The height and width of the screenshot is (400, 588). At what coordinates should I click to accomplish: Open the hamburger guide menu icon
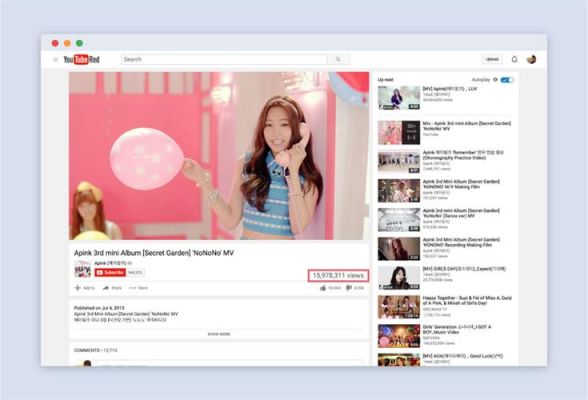click(x=56, y=59)
